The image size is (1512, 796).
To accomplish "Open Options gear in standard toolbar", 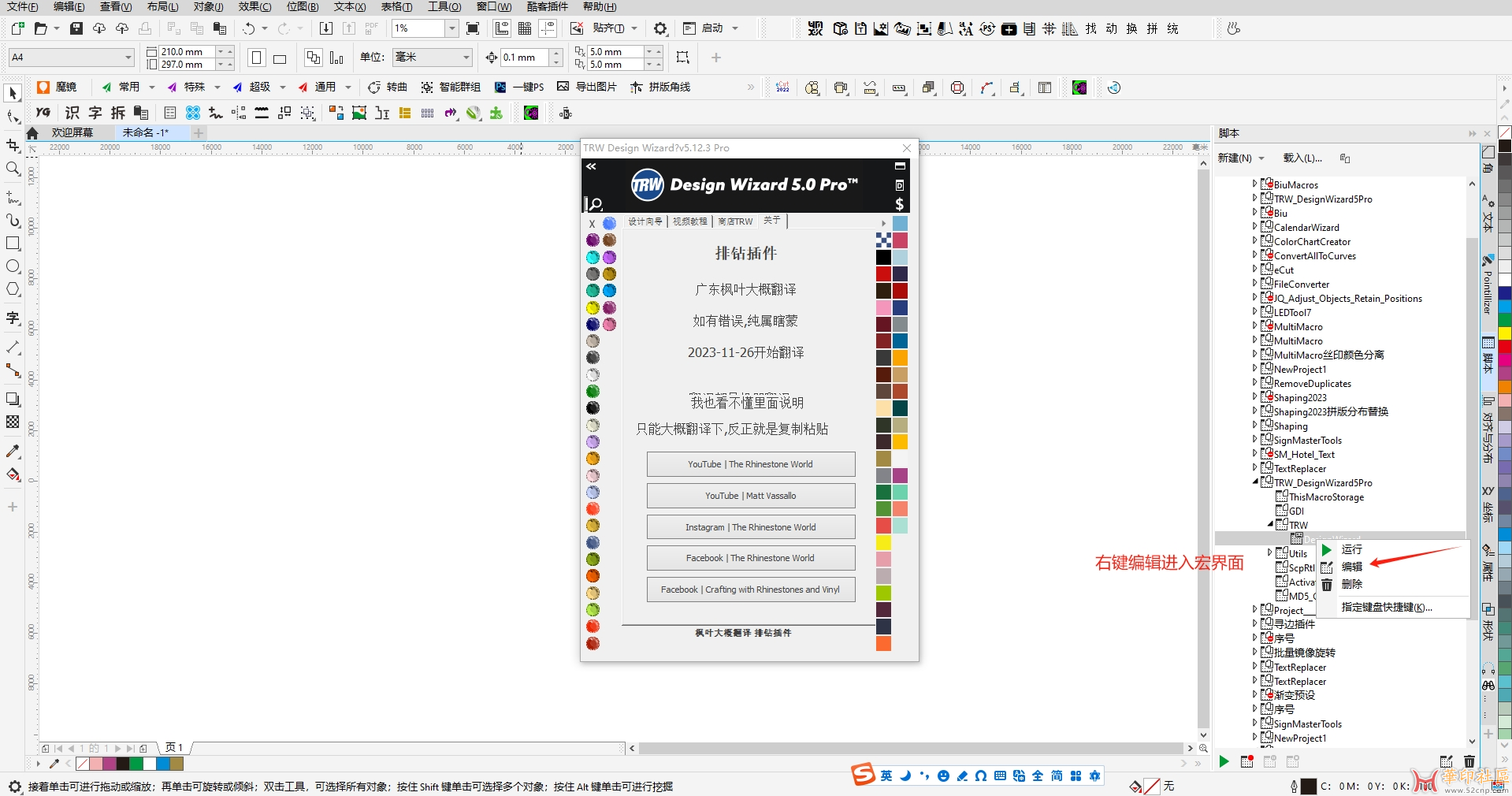I will 660,28.
